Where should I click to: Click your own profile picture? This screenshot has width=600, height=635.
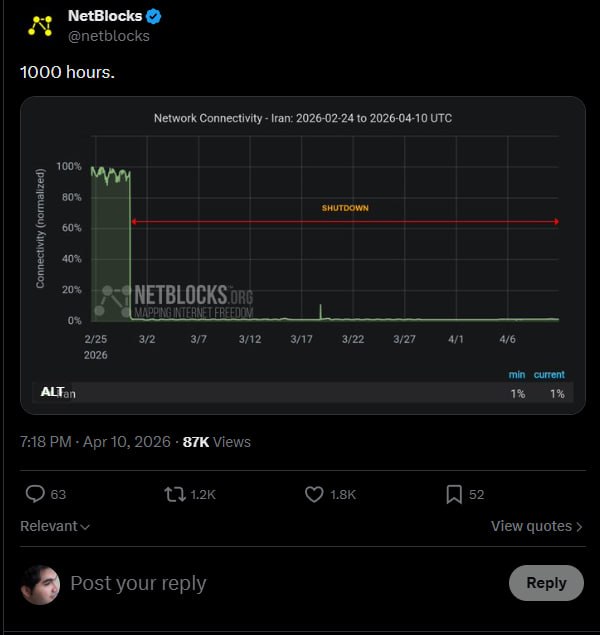point(41,583)
